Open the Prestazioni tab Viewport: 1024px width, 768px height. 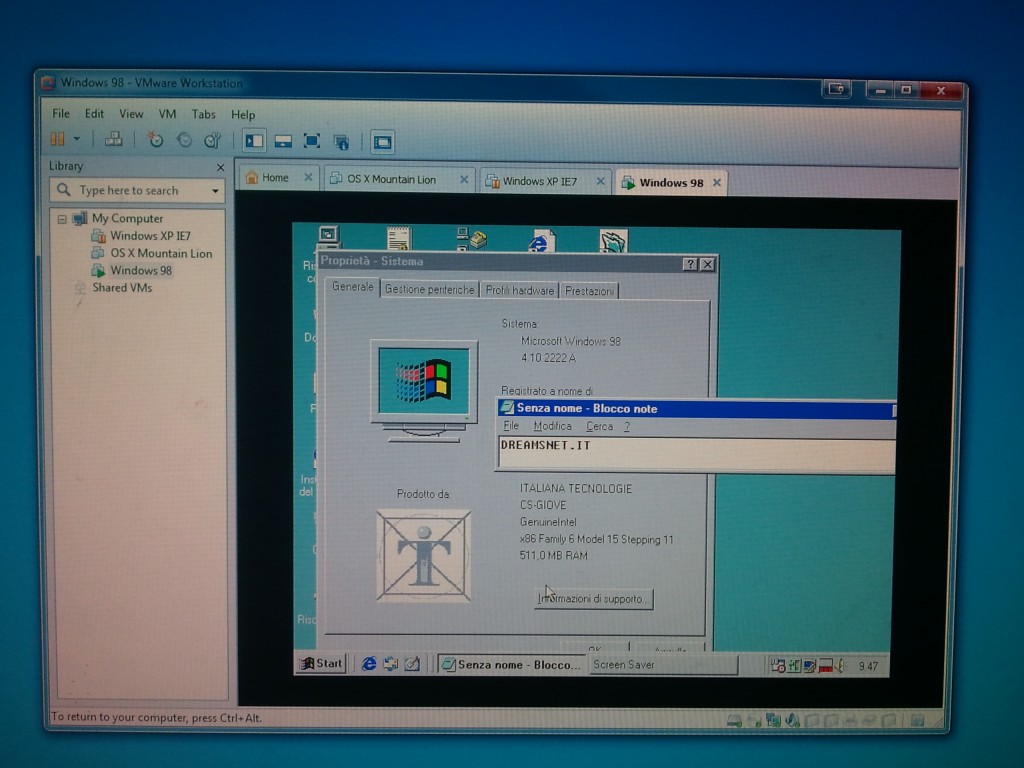click(x=588, y=291)
